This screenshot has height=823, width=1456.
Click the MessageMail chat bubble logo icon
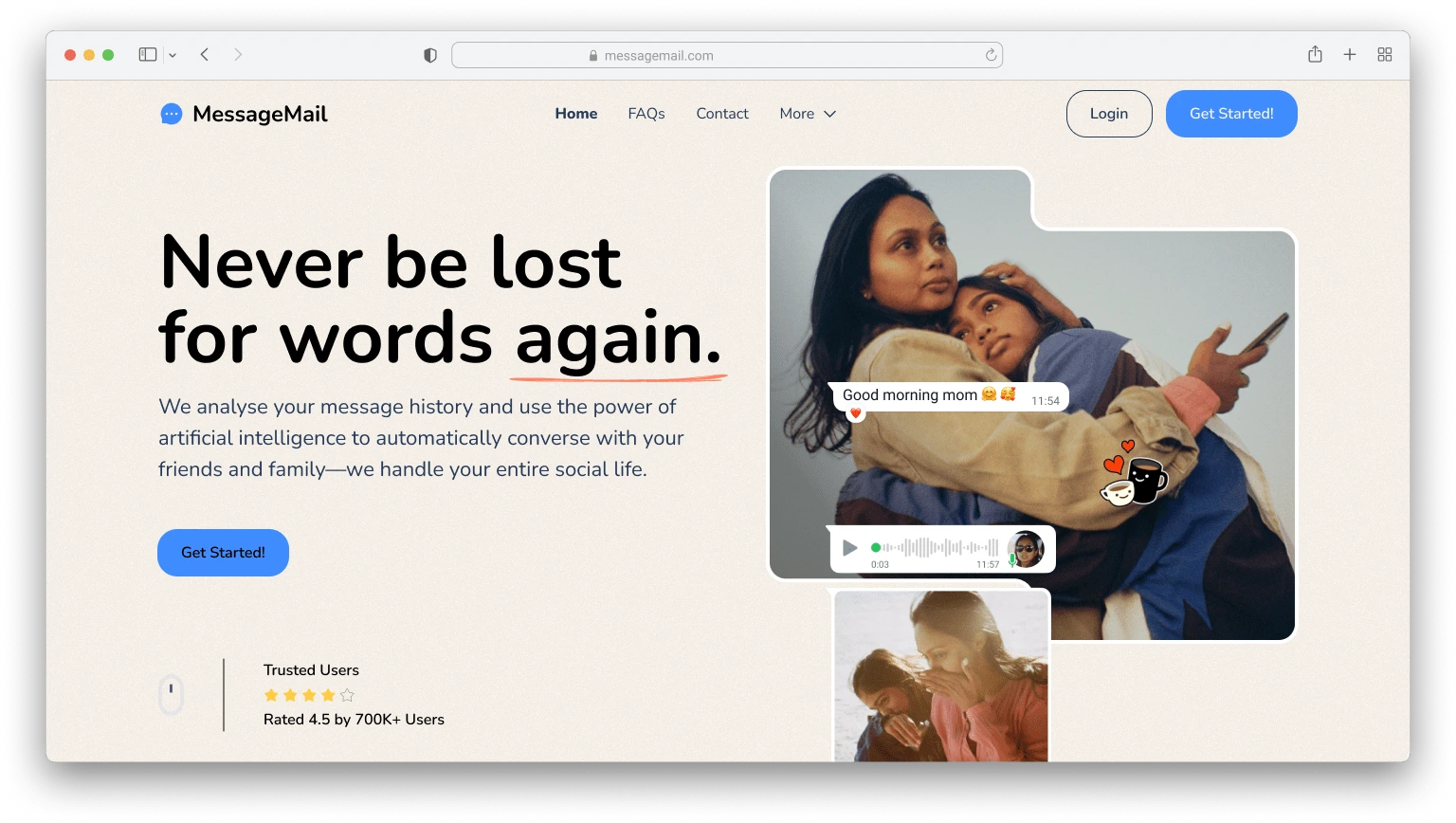click(172, 114)
